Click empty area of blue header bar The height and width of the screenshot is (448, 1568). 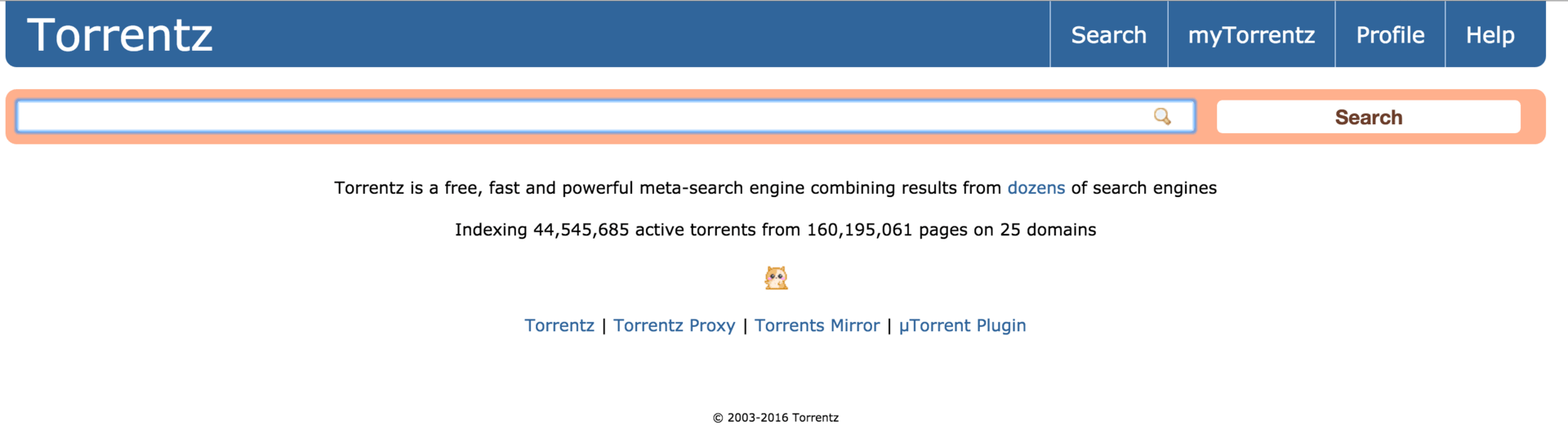coord(629,34)
